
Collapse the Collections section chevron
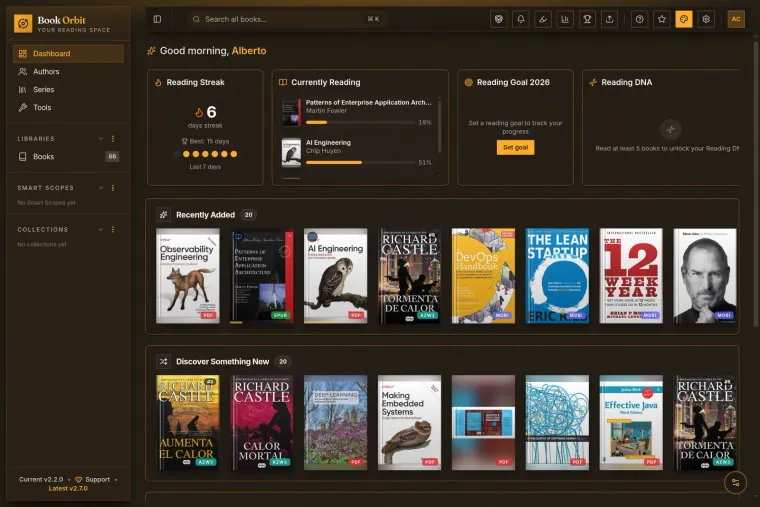[101, 229]
